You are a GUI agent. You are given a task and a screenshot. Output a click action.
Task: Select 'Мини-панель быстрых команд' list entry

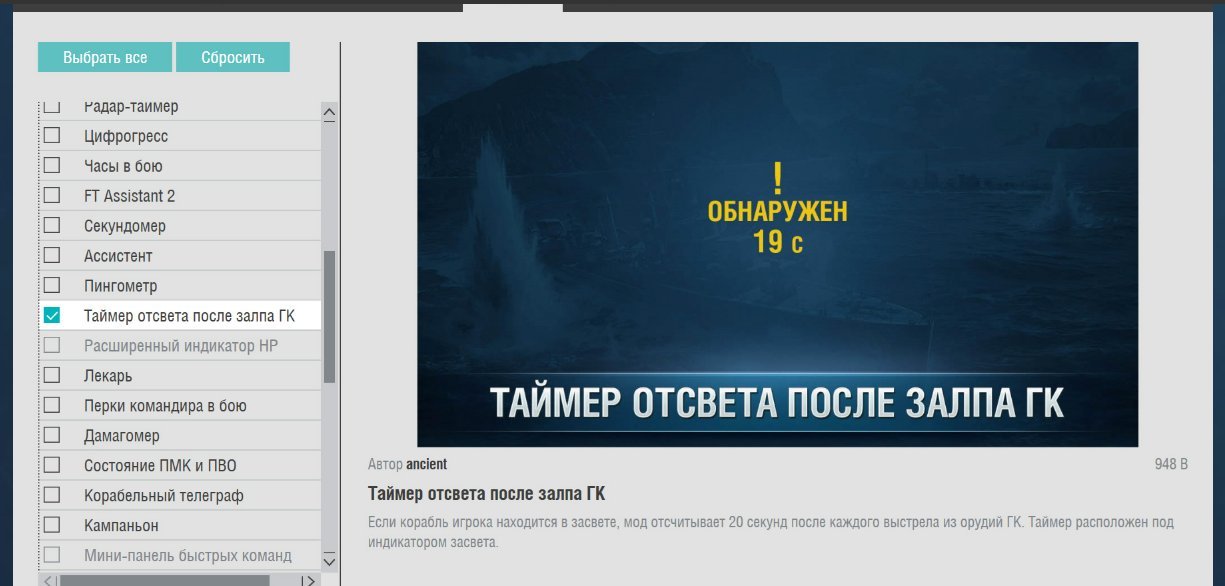(181, 555)
